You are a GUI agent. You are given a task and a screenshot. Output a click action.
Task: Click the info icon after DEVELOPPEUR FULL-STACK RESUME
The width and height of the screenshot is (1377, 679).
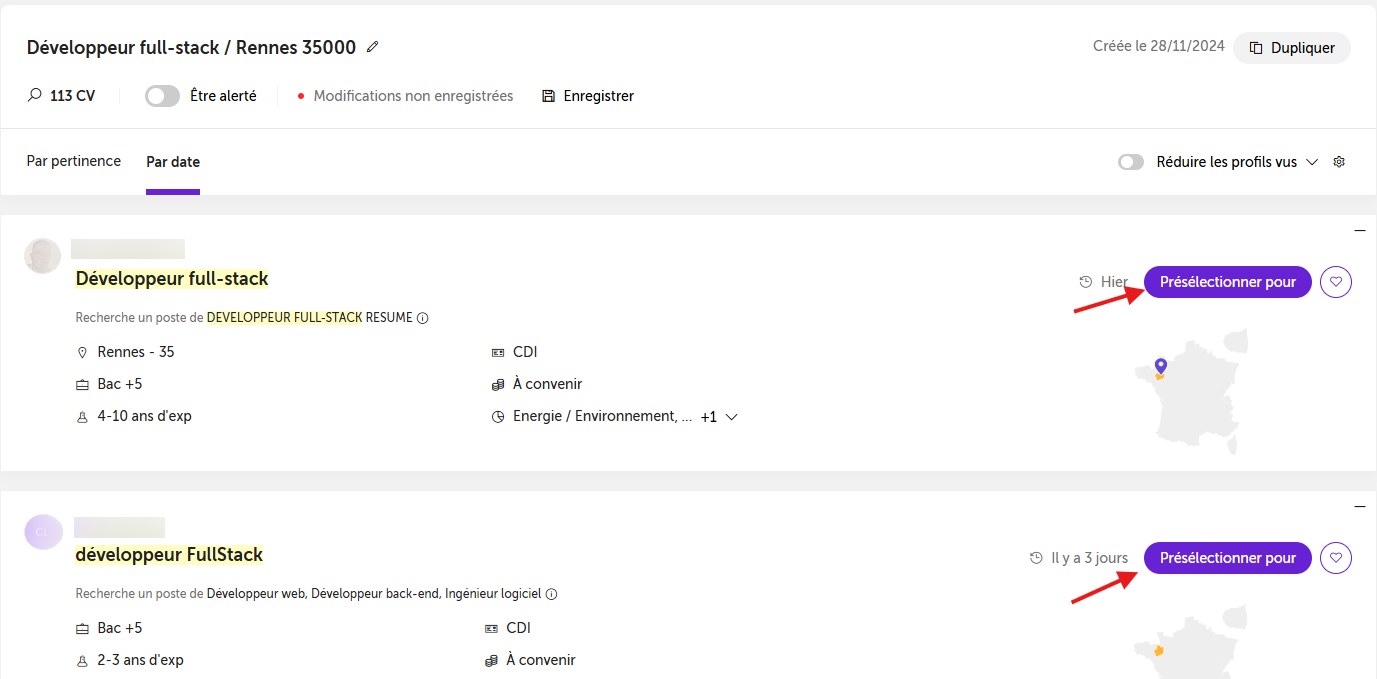click(x=422, y=318)
